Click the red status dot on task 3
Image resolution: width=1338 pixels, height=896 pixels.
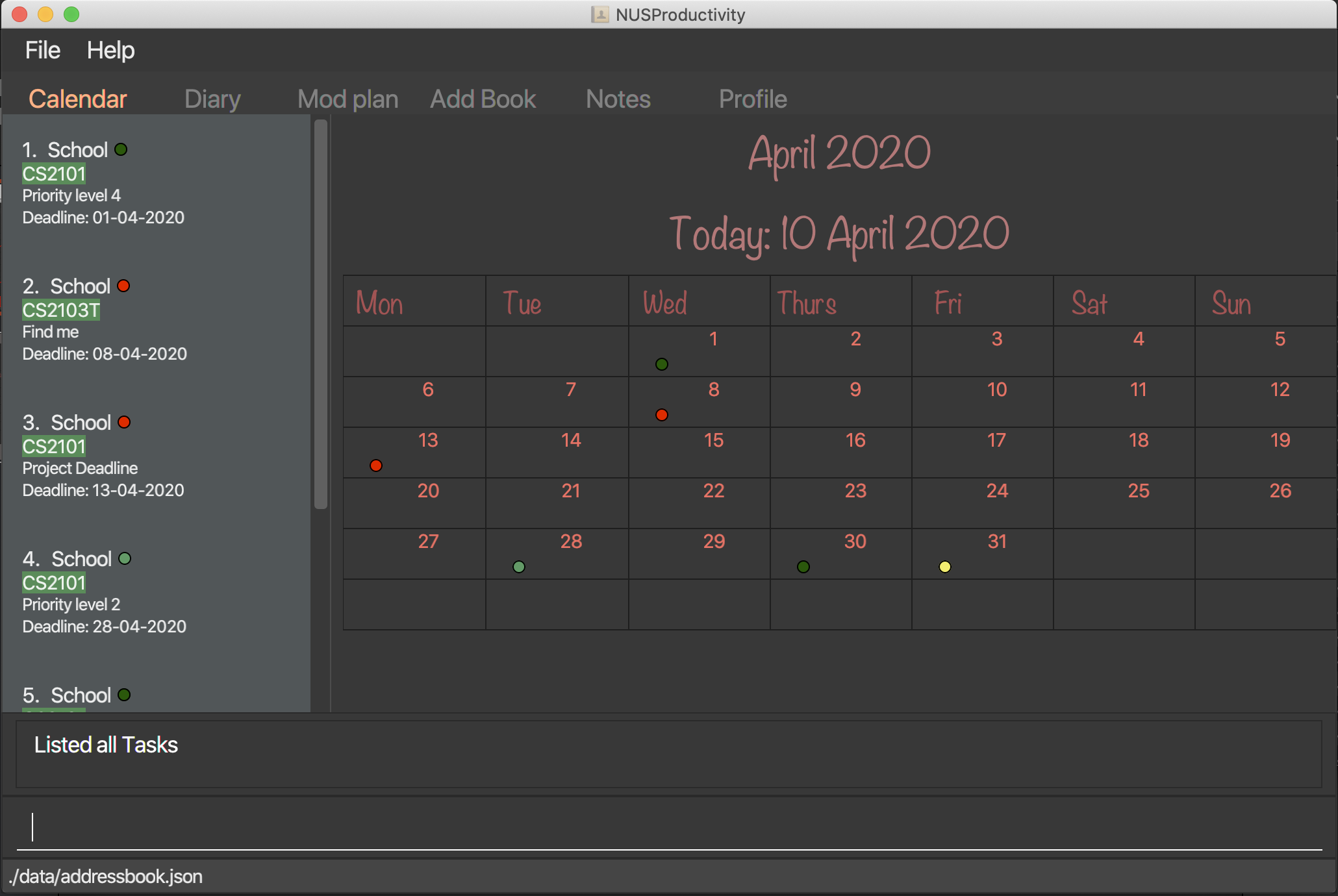click(x=124, y=421)
